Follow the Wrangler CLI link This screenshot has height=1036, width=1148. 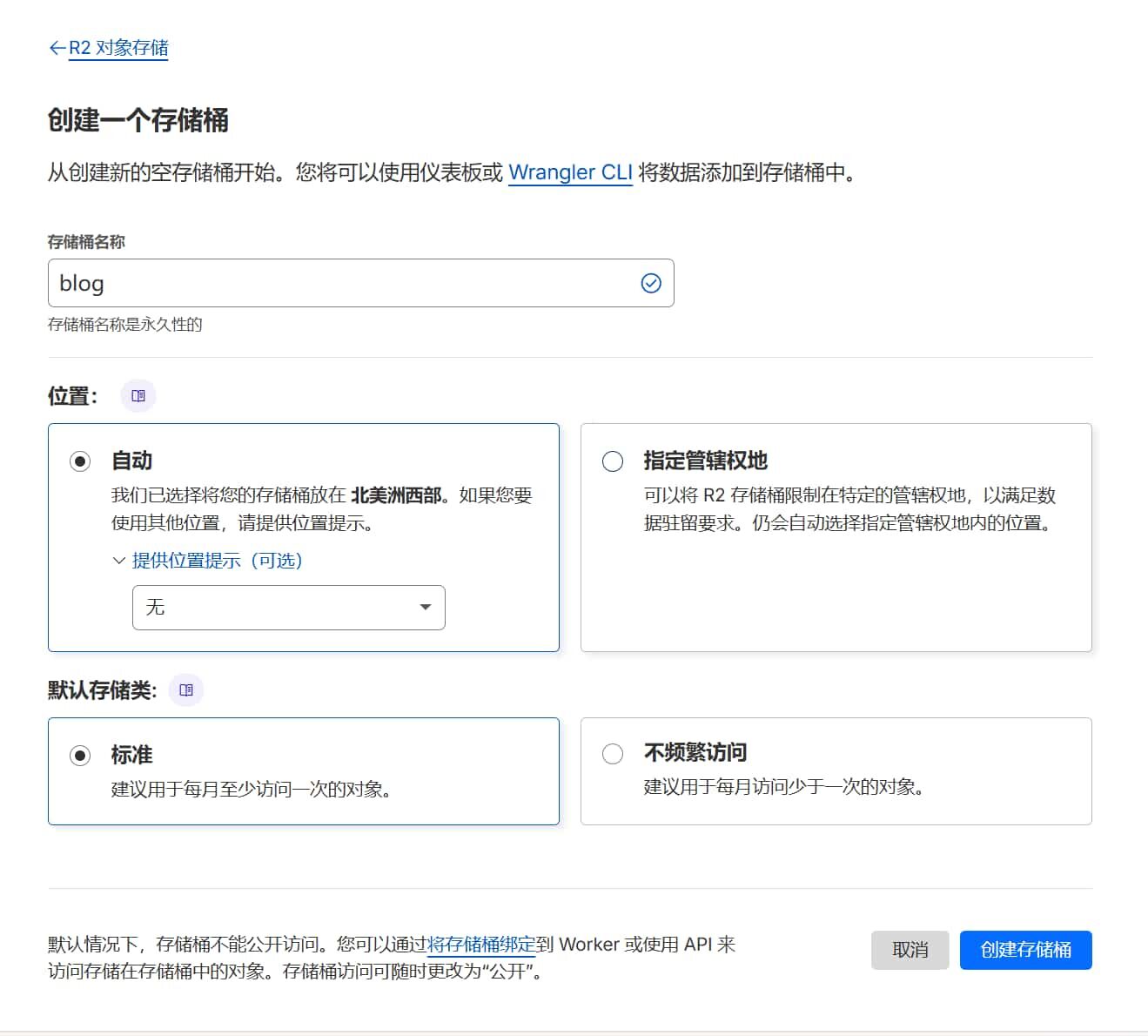[570, 172]
